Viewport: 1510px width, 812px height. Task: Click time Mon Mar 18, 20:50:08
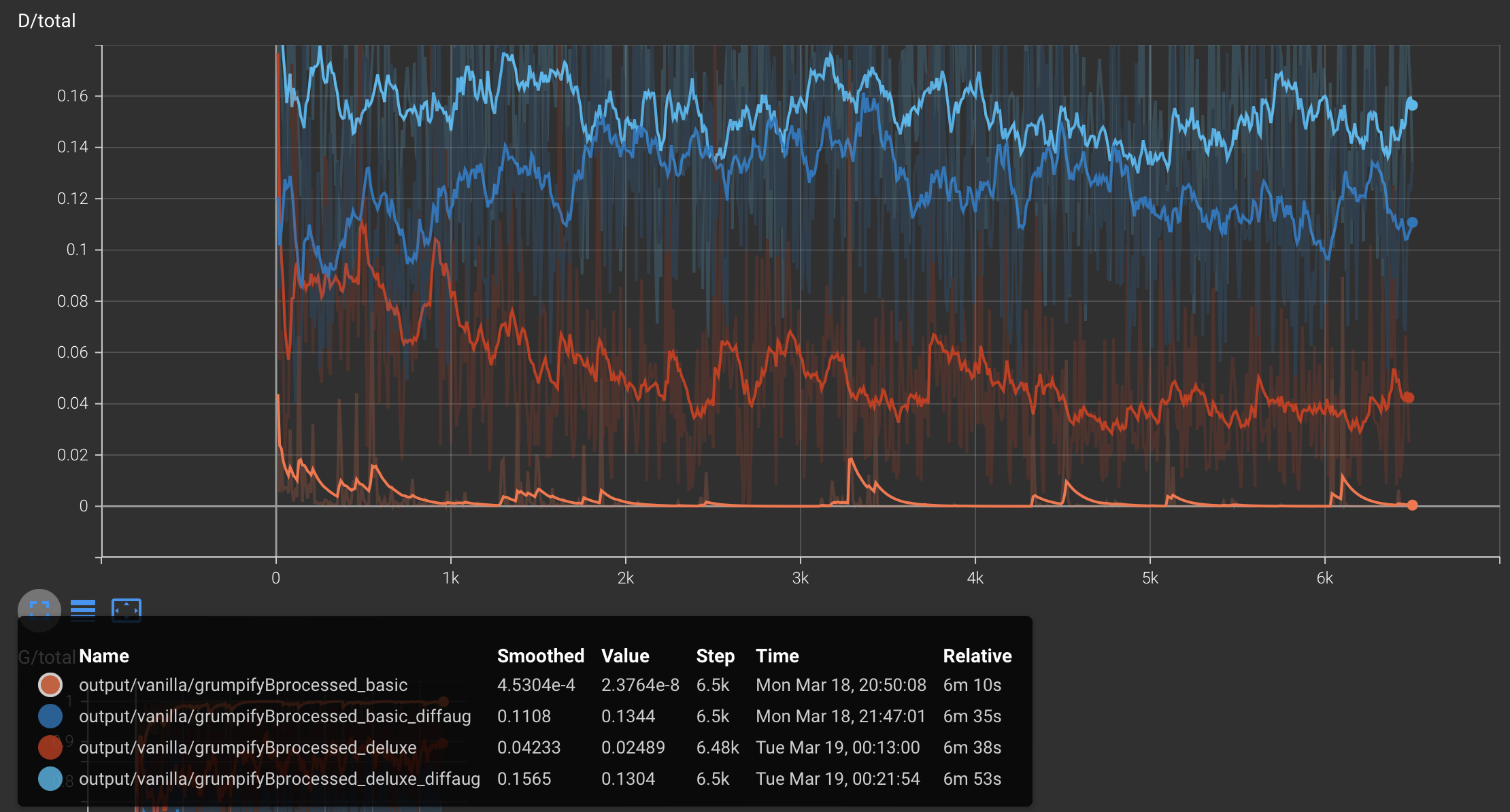[841, 685]
